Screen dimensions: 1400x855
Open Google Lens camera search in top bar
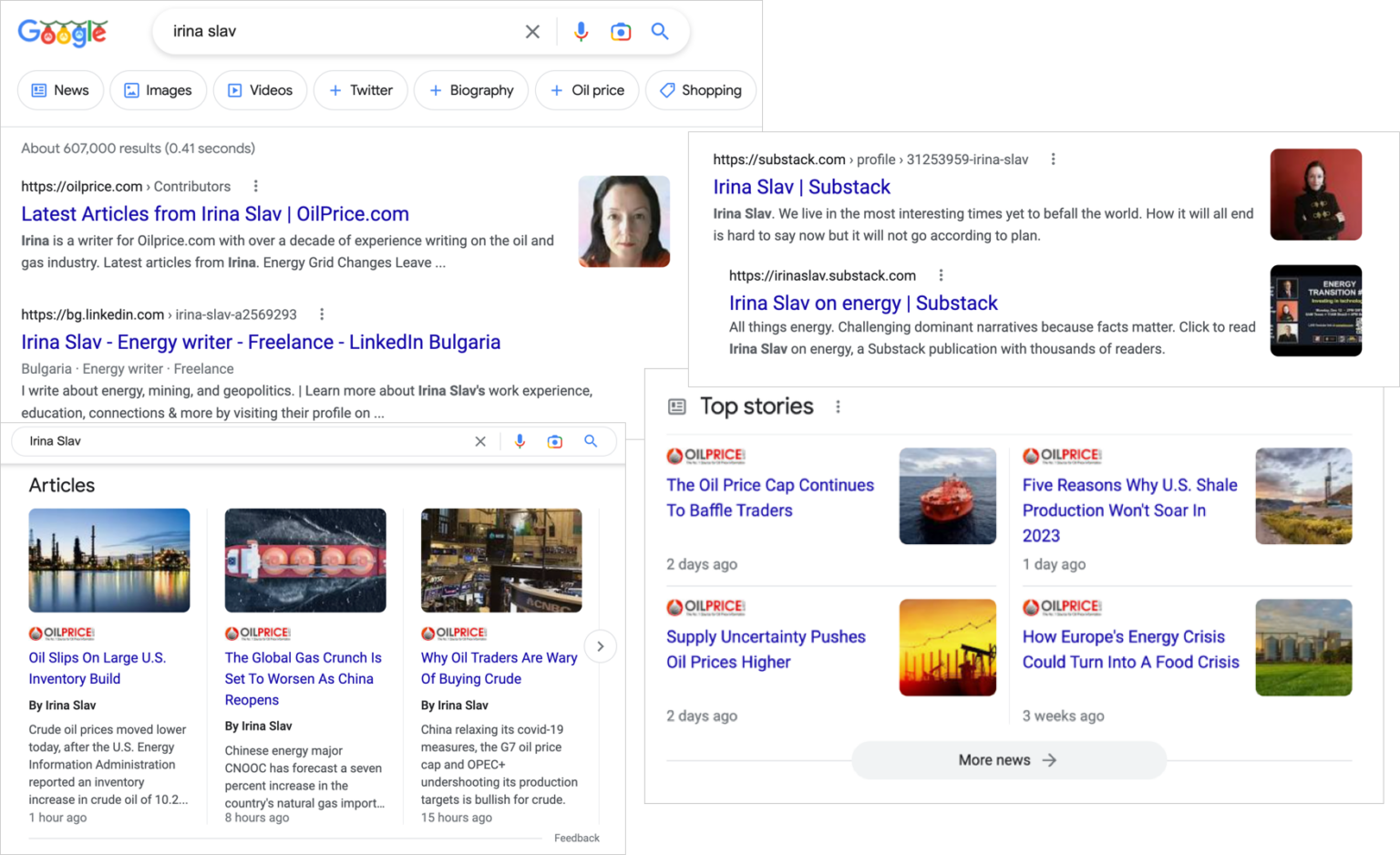click(x=621, y=32)
